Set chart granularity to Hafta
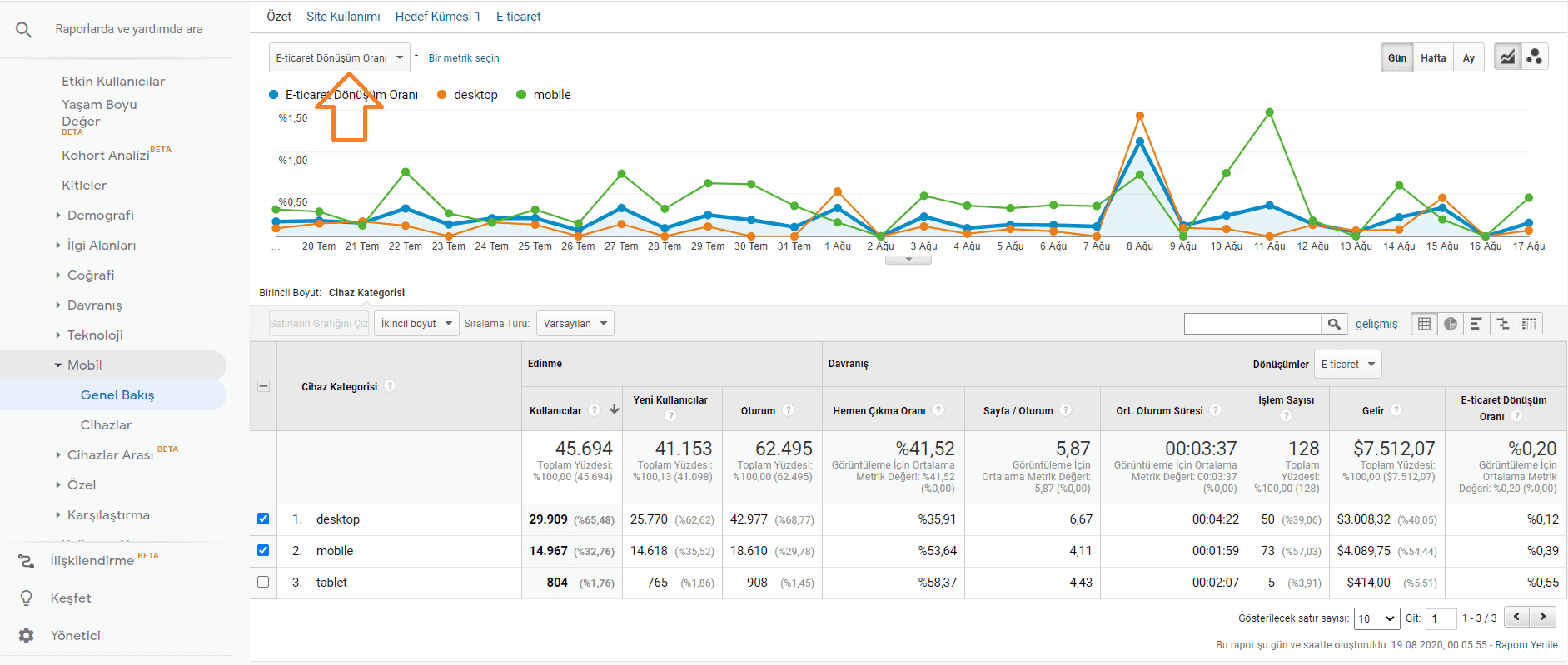The width and height of the screenshot is (1568, 665). [x=1433, y=58]
